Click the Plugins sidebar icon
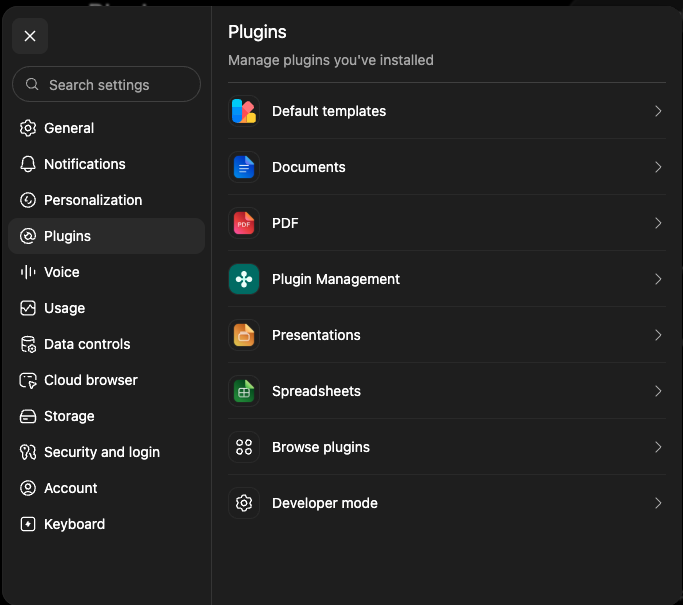The width and height of the screenshot is (683, 605). [x=28, y=236]
